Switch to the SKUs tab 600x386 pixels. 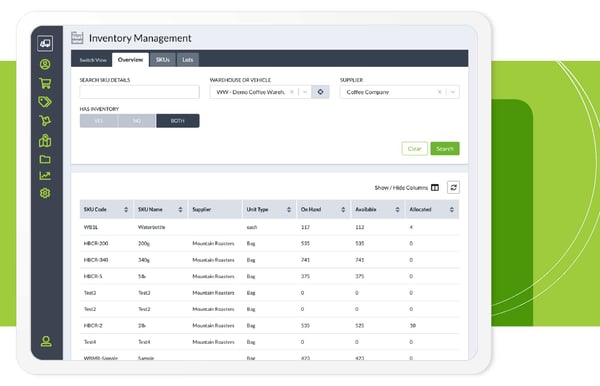tap(163, 60)
